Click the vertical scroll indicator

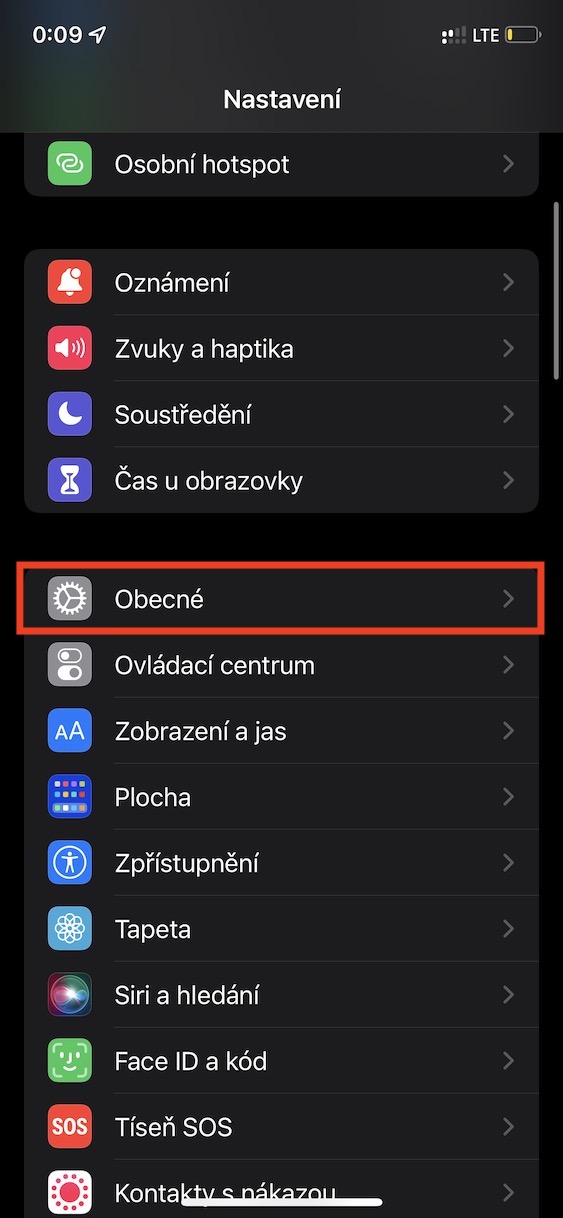pyautogui.click(x=556, y=291)
